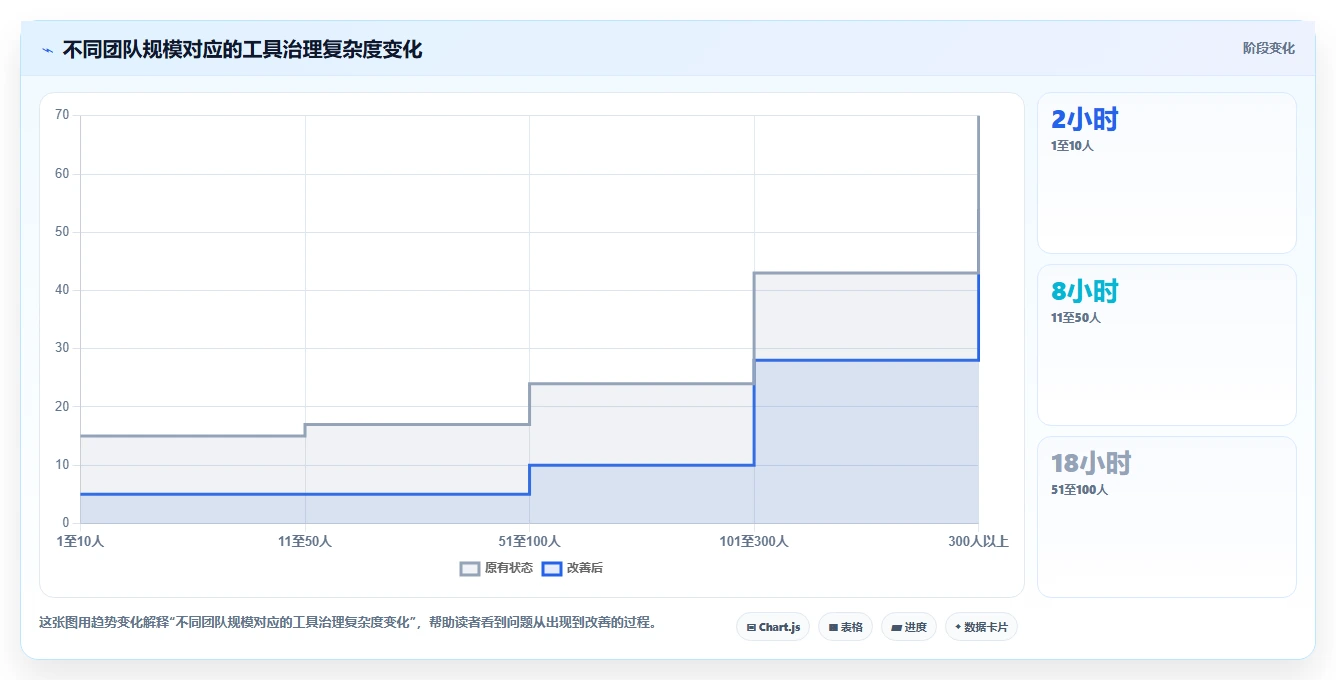Click the 11至50人 x-axis label
The height and width of the screenshot is (680, 1336).
(x=305, y=541)
